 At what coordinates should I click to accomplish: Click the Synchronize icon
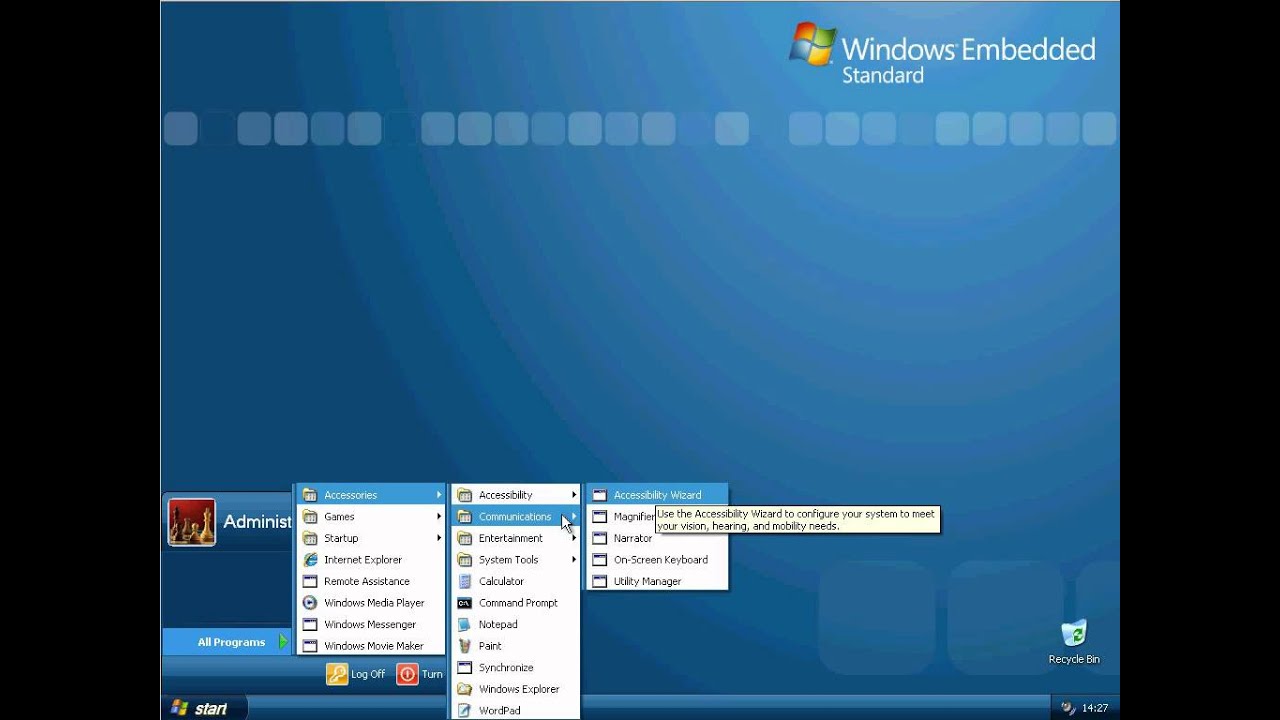click(465, 667)
